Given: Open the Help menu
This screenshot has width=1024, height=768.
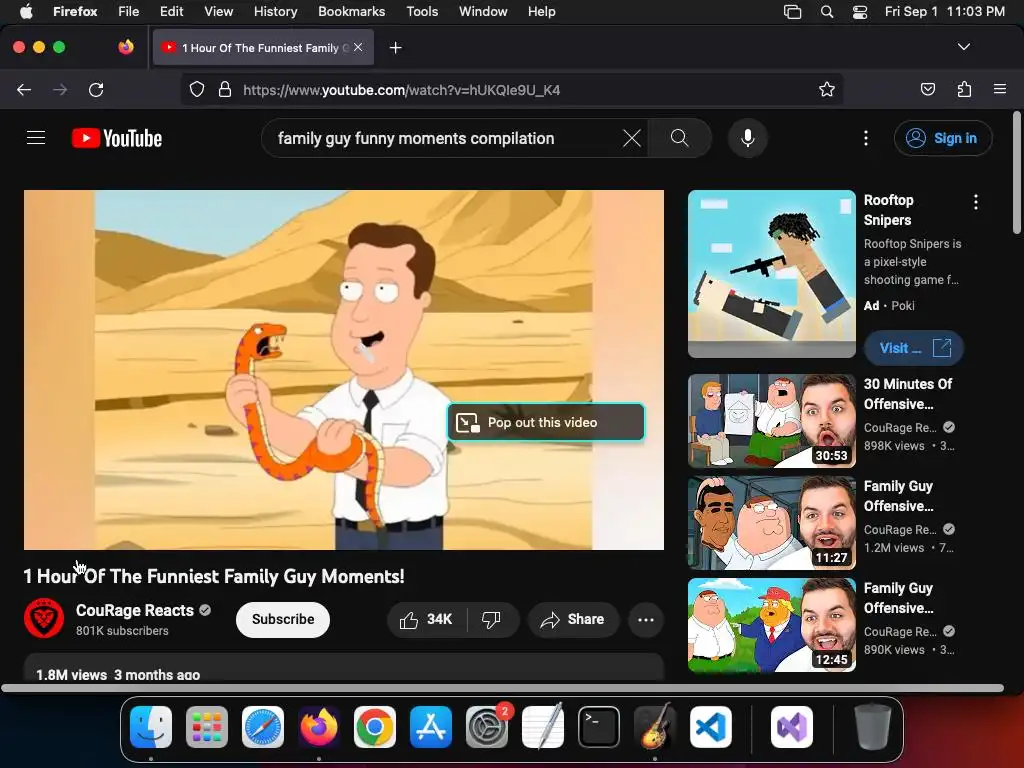Looking at the screenshot, I should (x=541, y=11).
